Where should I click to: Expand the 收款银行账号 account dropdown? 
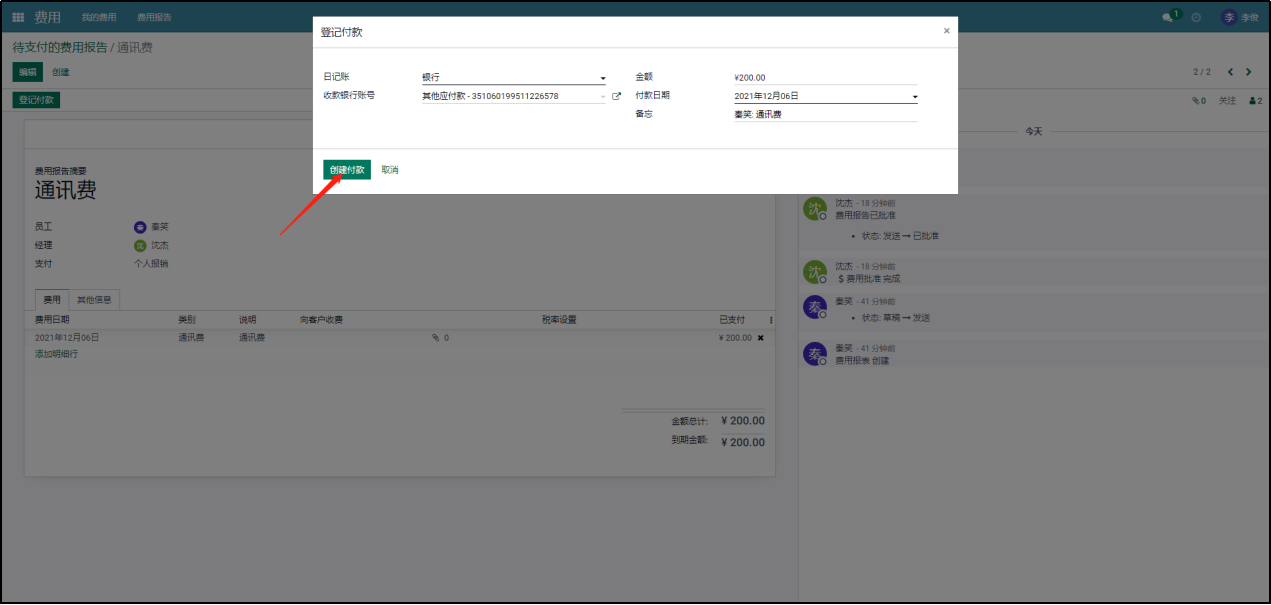click(x=602, y=97)
